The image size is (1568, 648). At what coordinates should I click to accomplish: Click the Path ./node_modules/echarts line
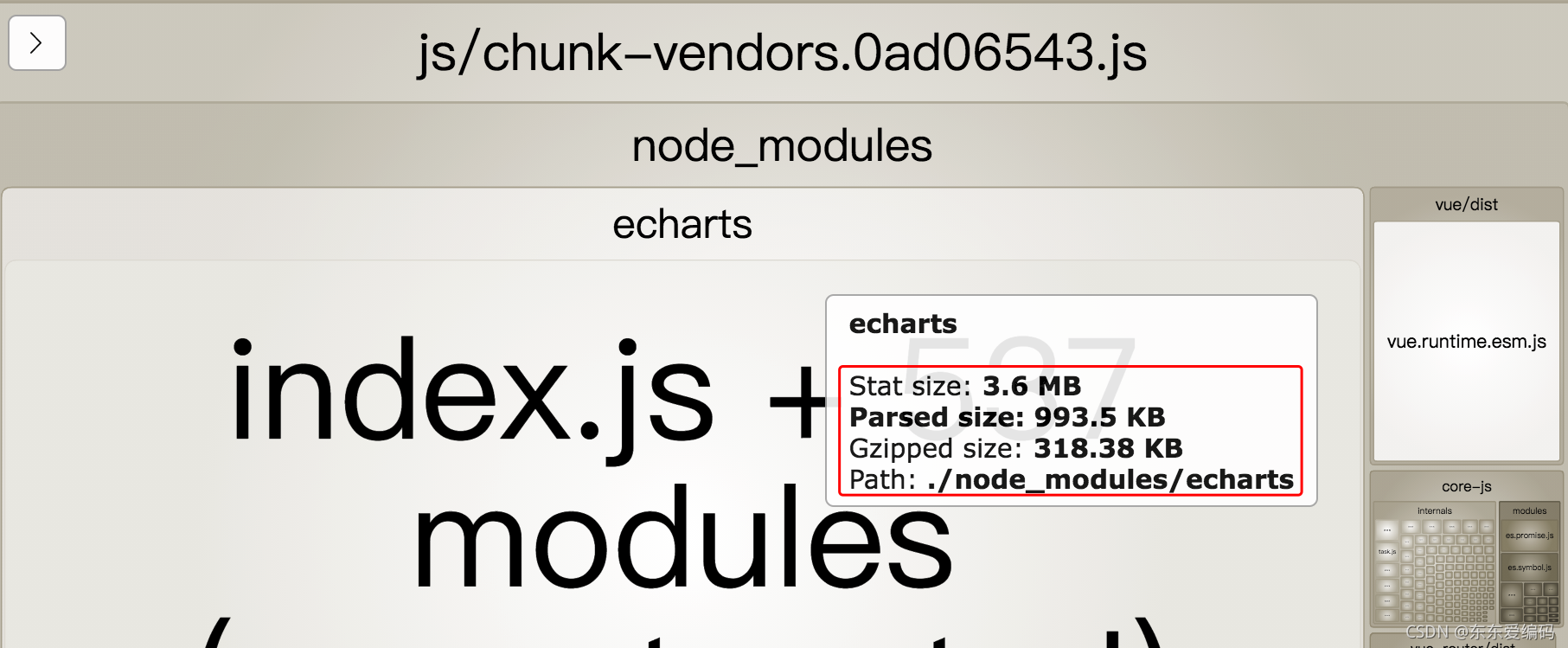tap(1072, 479)
